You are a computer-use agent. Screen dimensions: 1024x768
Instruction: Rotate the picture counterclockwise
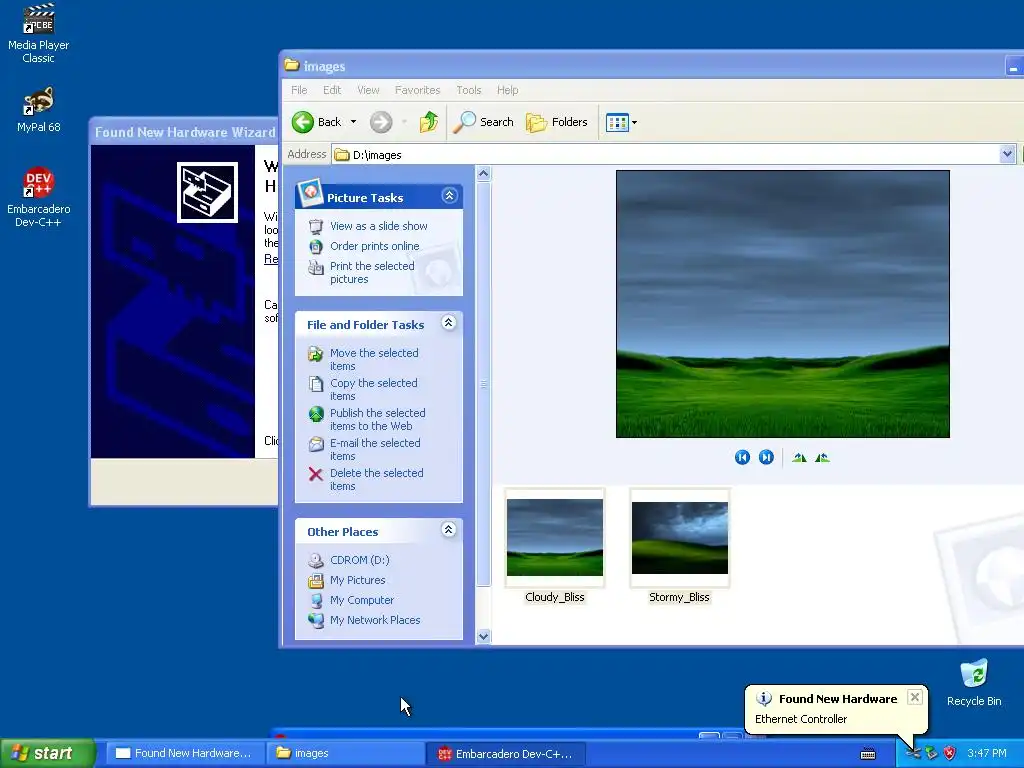pyautogui.click(x=822, y=457)
